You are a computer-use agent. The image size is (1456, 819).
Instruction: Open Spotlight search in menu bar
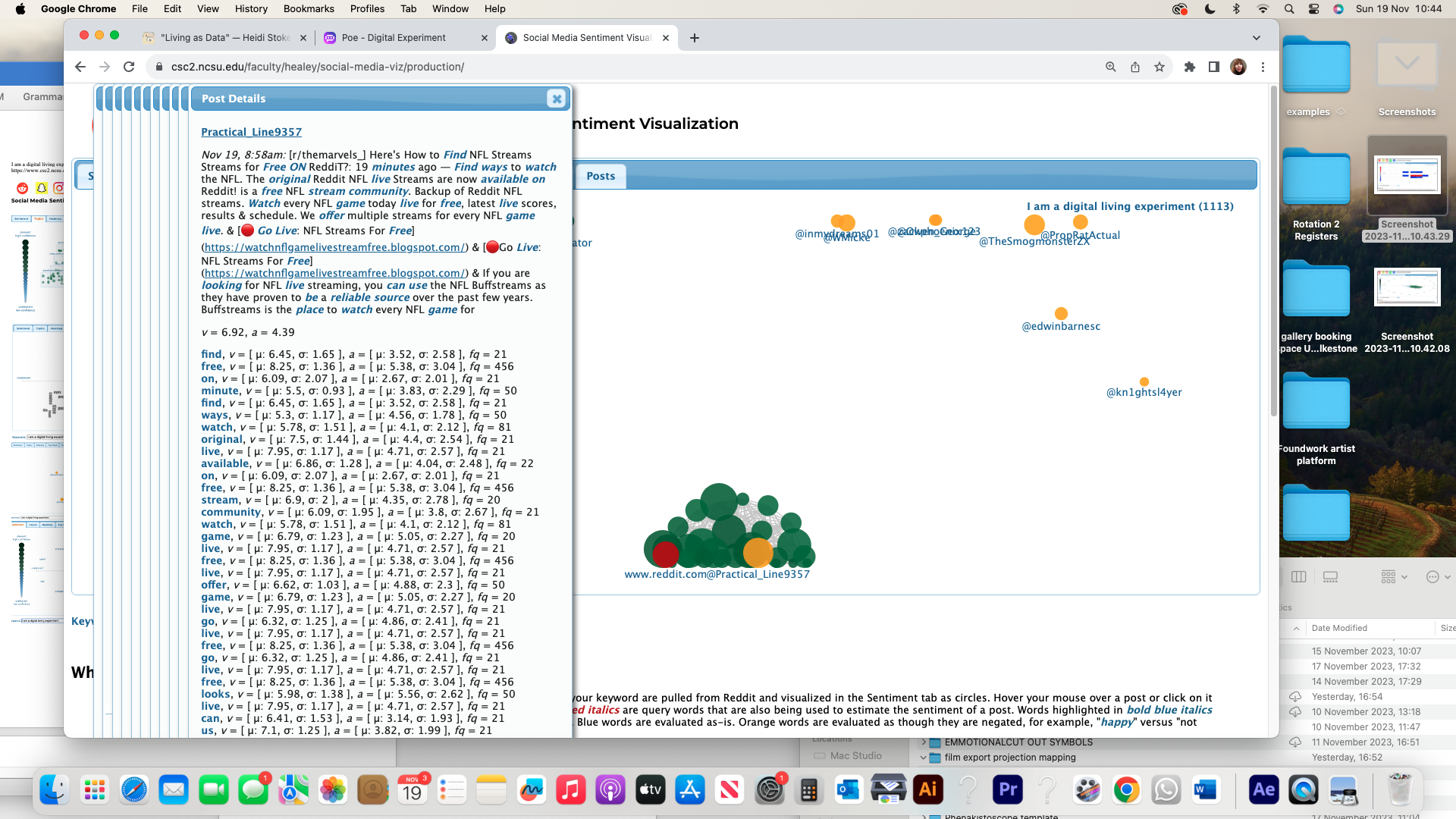1289,9
